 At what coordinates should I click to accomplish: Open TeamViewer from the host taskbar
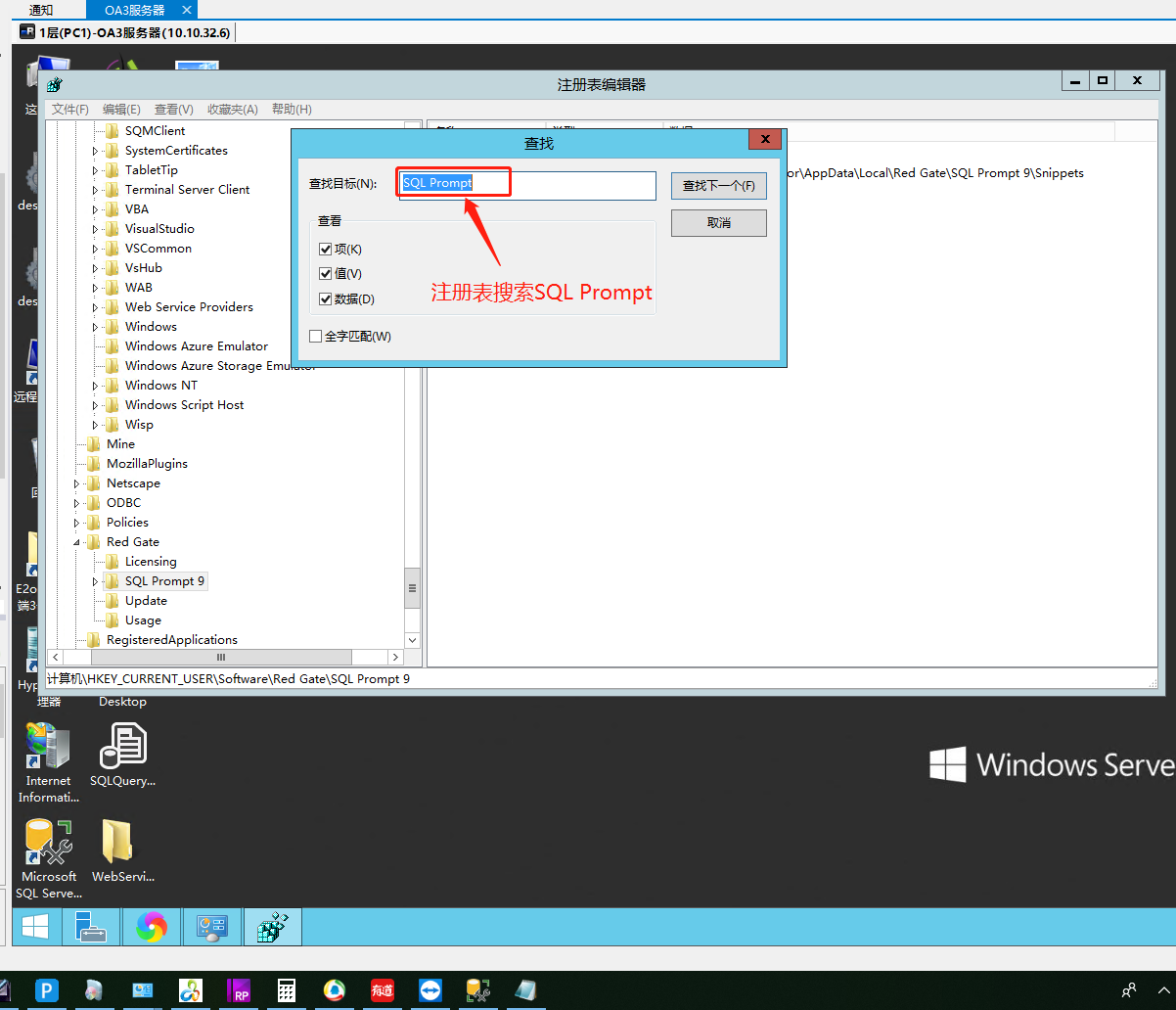(430, 990)
